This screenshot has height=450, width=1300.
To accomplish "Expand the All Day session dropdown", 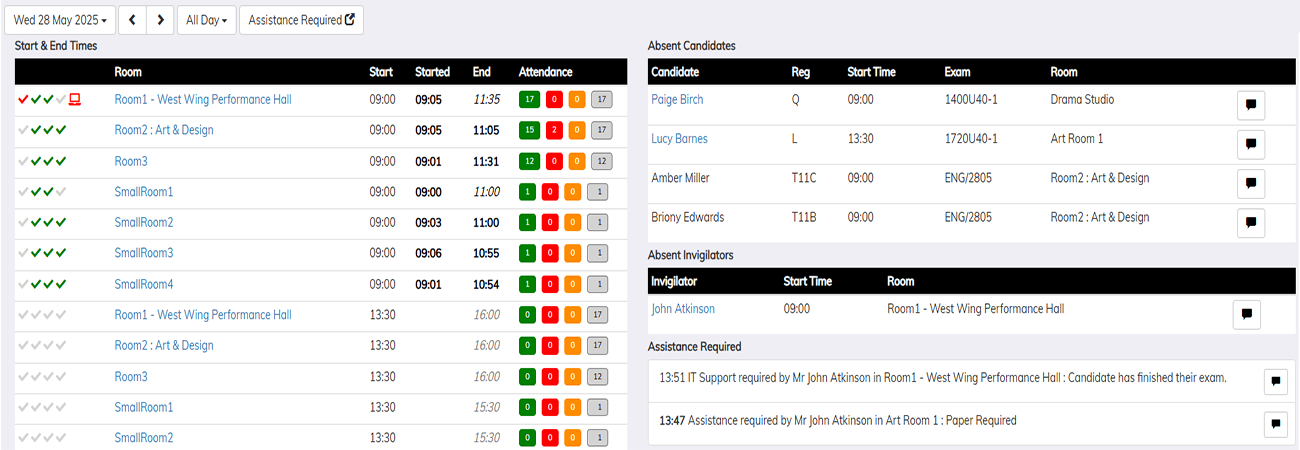I will pos(207,20).
